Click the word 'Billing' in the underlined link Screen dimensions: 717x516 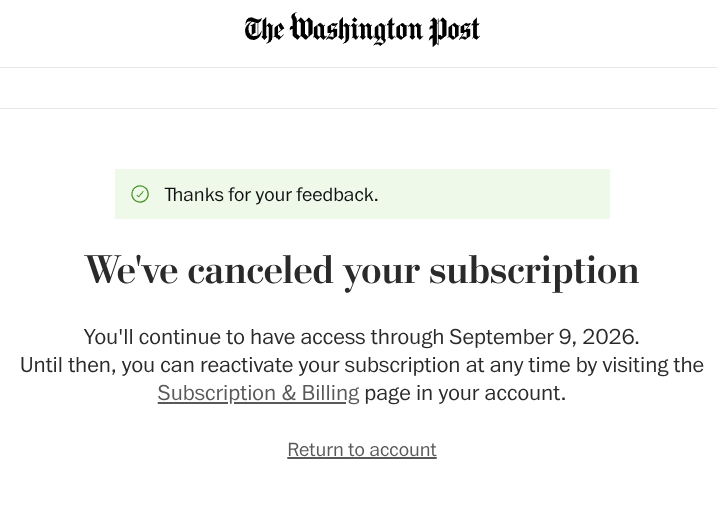pyautogui.click(x=330, y=393)
